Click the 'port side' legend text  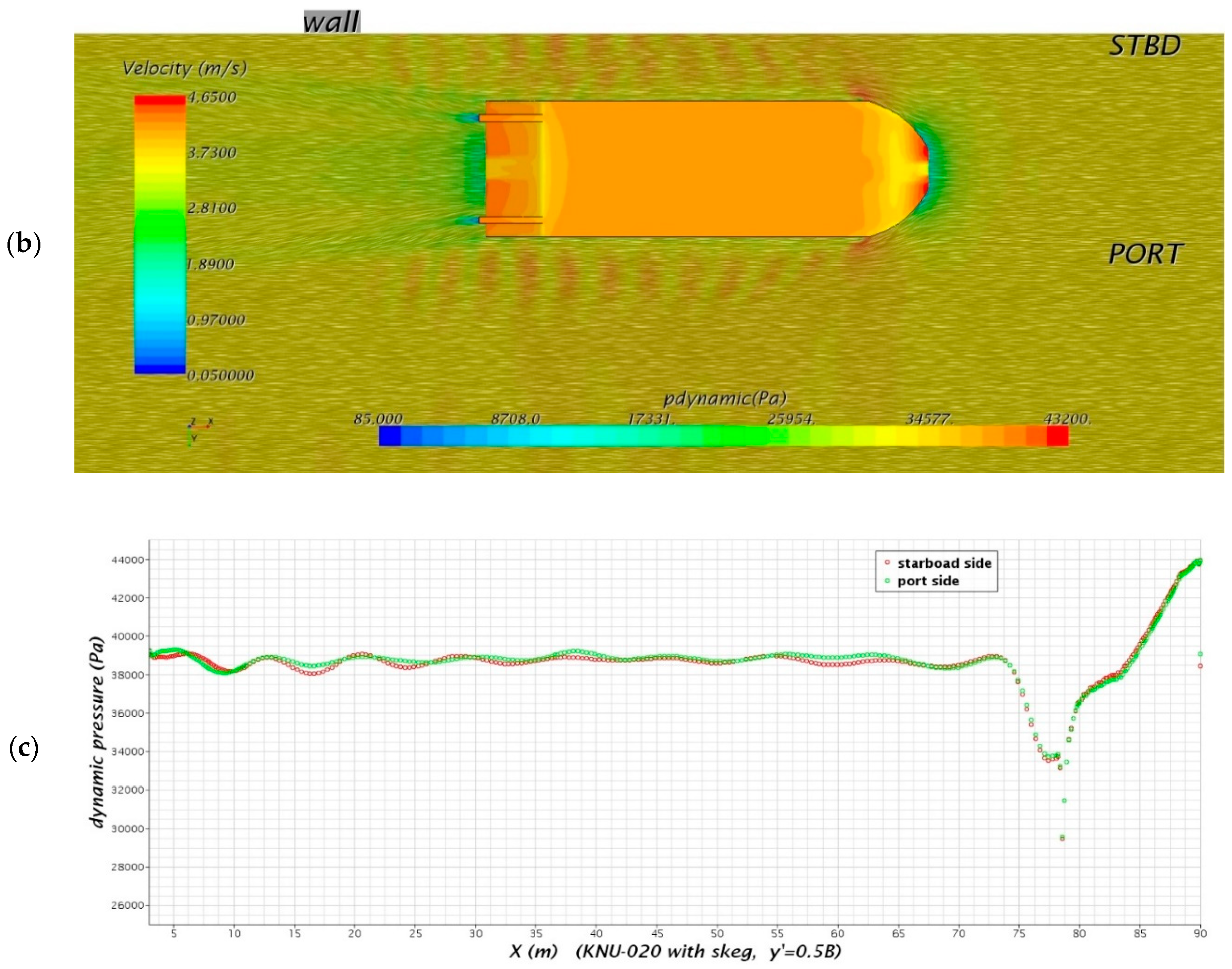[928, 580]
